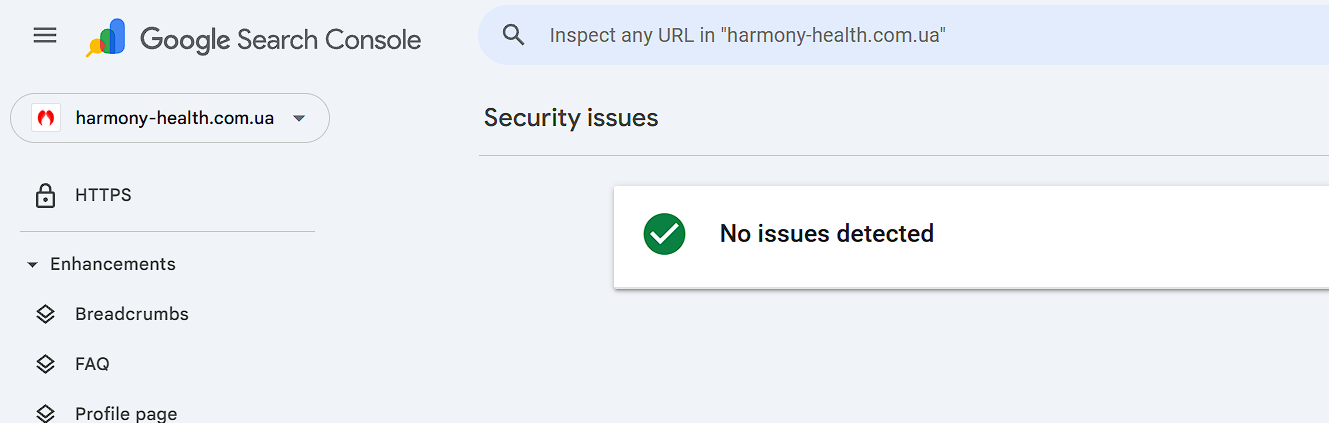Open the property selector dropdown arrow
The width and height of the screenshot is (1329, 423).
coord(298,119)
